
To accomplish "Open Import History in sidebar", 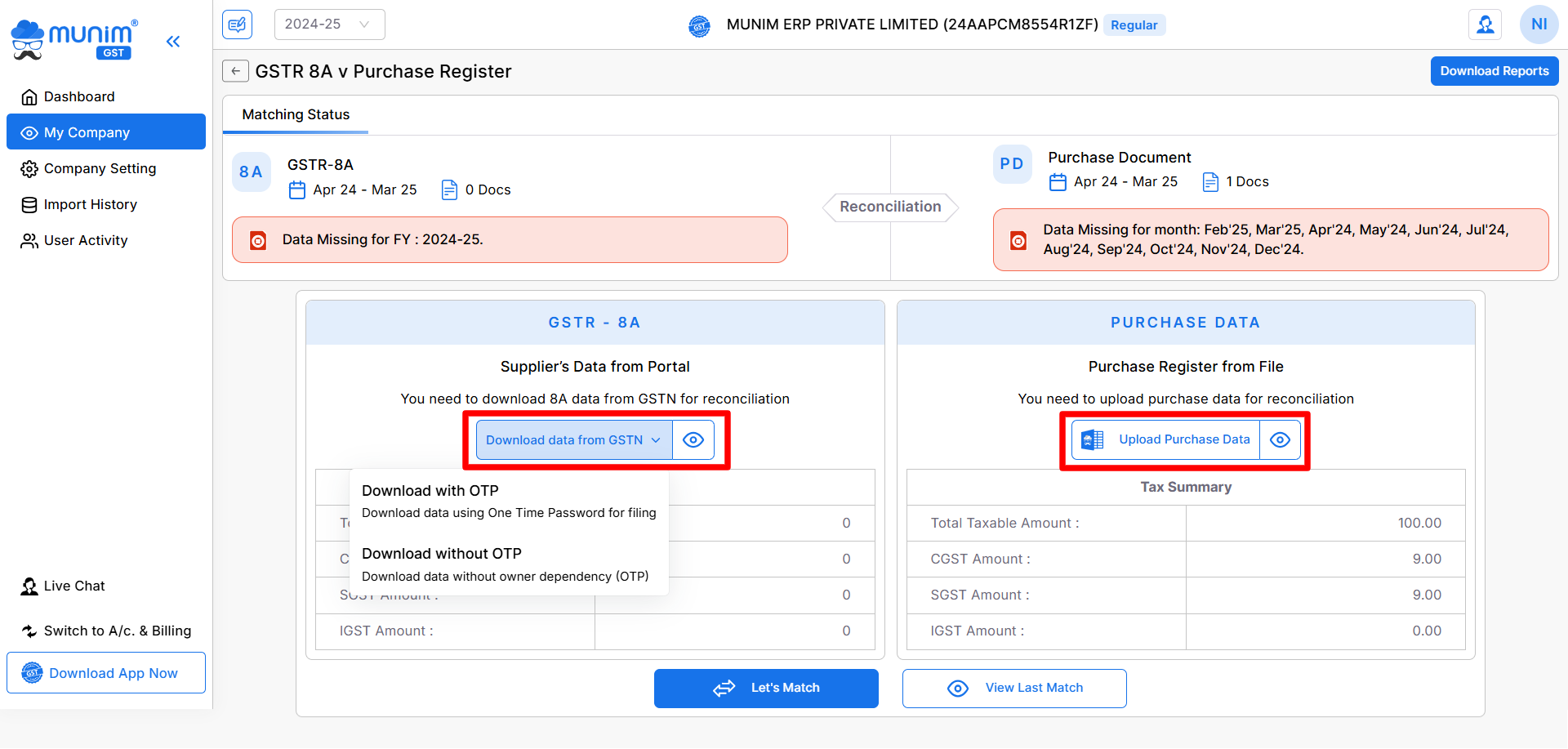I will tap(90, 205).
